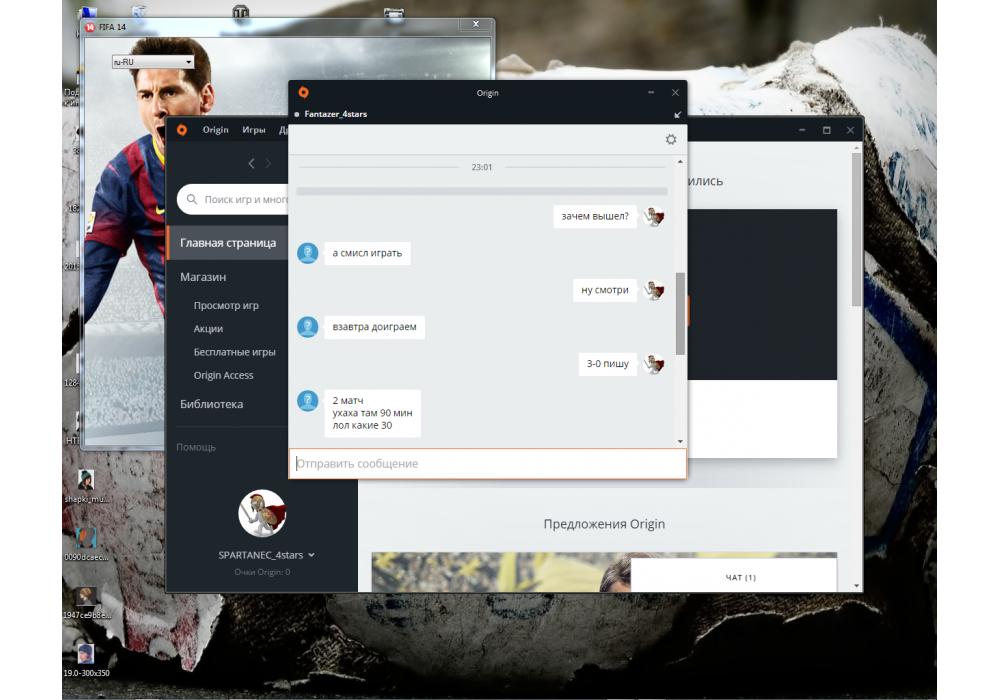This screenshot has width=1000, height=700.
Task: Click message 'взавтра доиграем'
Action: point(374,327)
